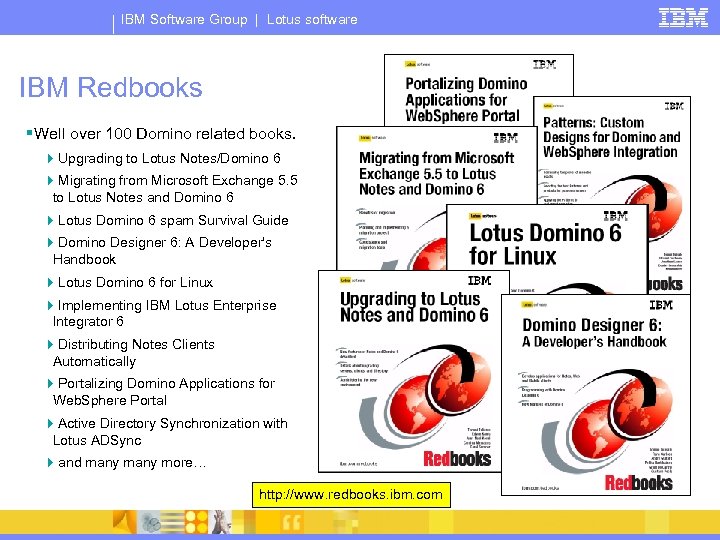This screenshot has height=540, width=720.
Task: Click Redbooks logo on the Upgrading cover
Action: (457, 458)
